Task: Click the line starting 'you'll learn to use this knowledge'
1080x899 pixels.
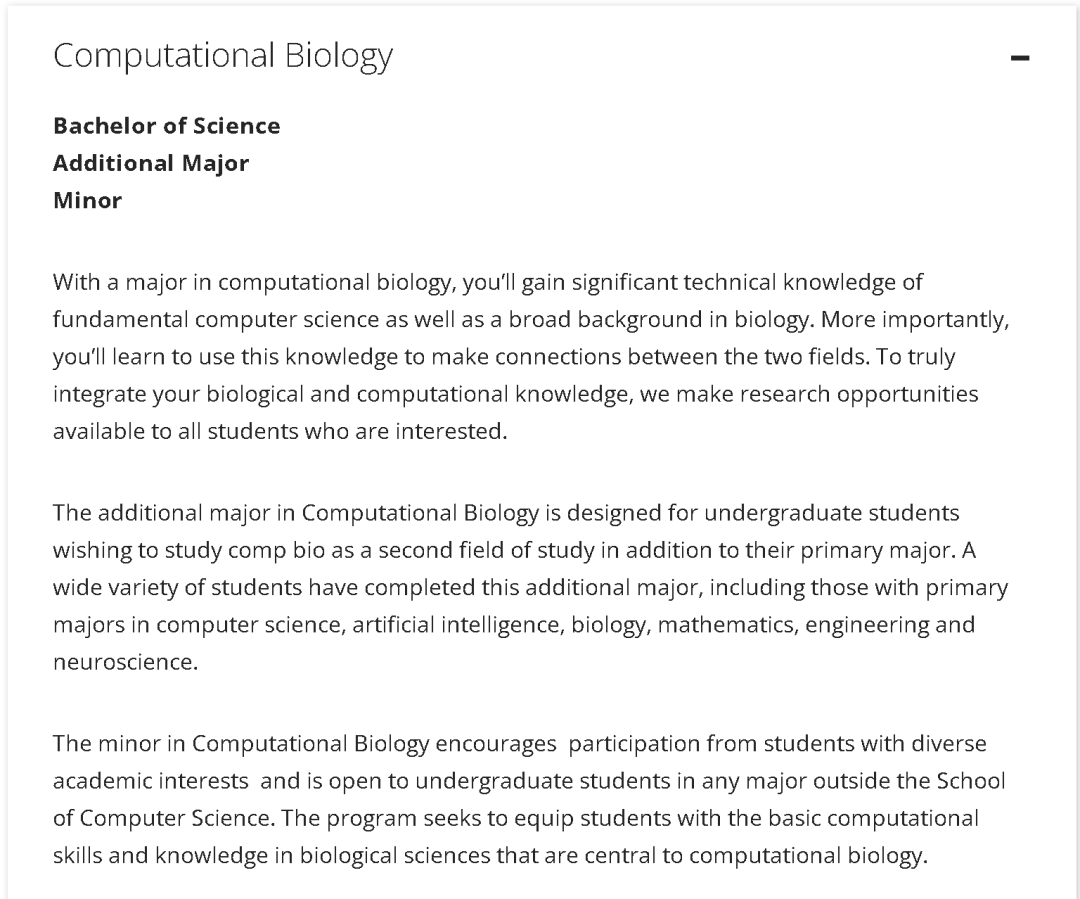Action: [504, 357]
